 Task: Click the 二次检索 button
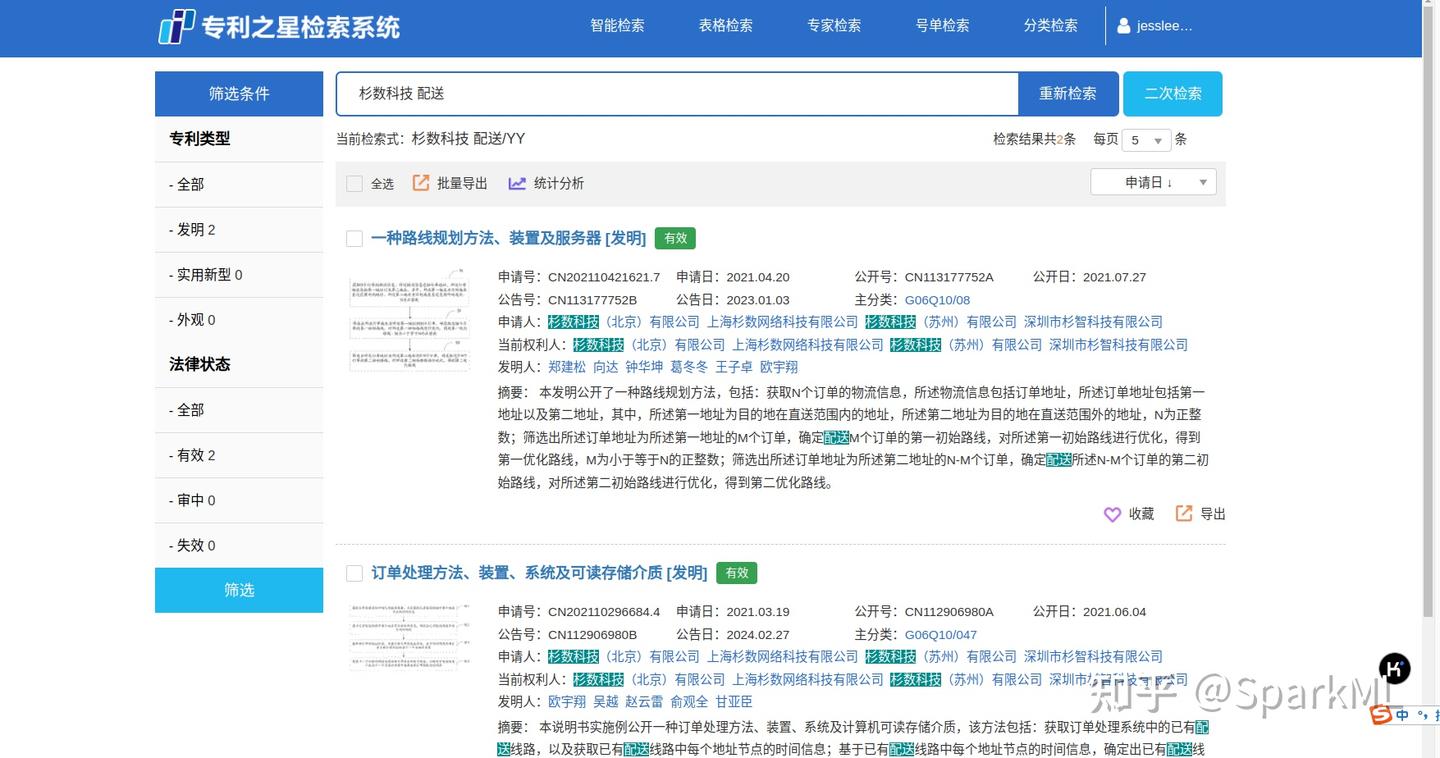pyautogui.click(x=1172, y=94)
